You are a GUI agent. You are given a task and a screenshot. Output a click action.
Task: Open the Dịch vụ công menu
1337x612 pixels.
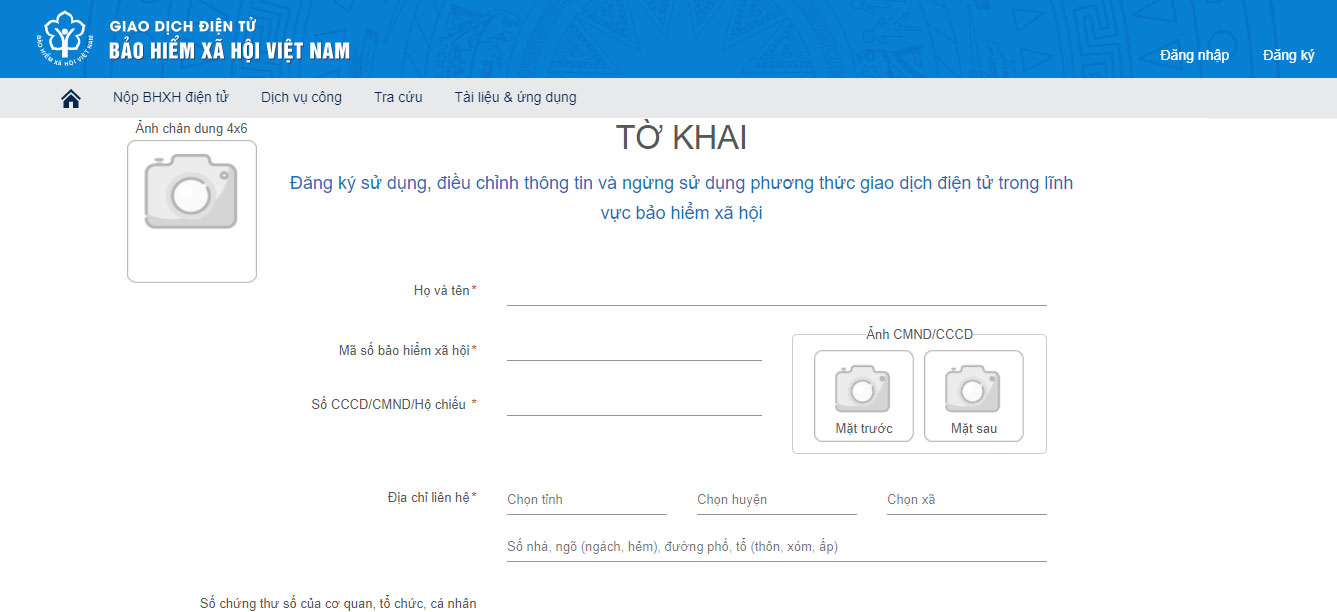click(x=301, y=97)
